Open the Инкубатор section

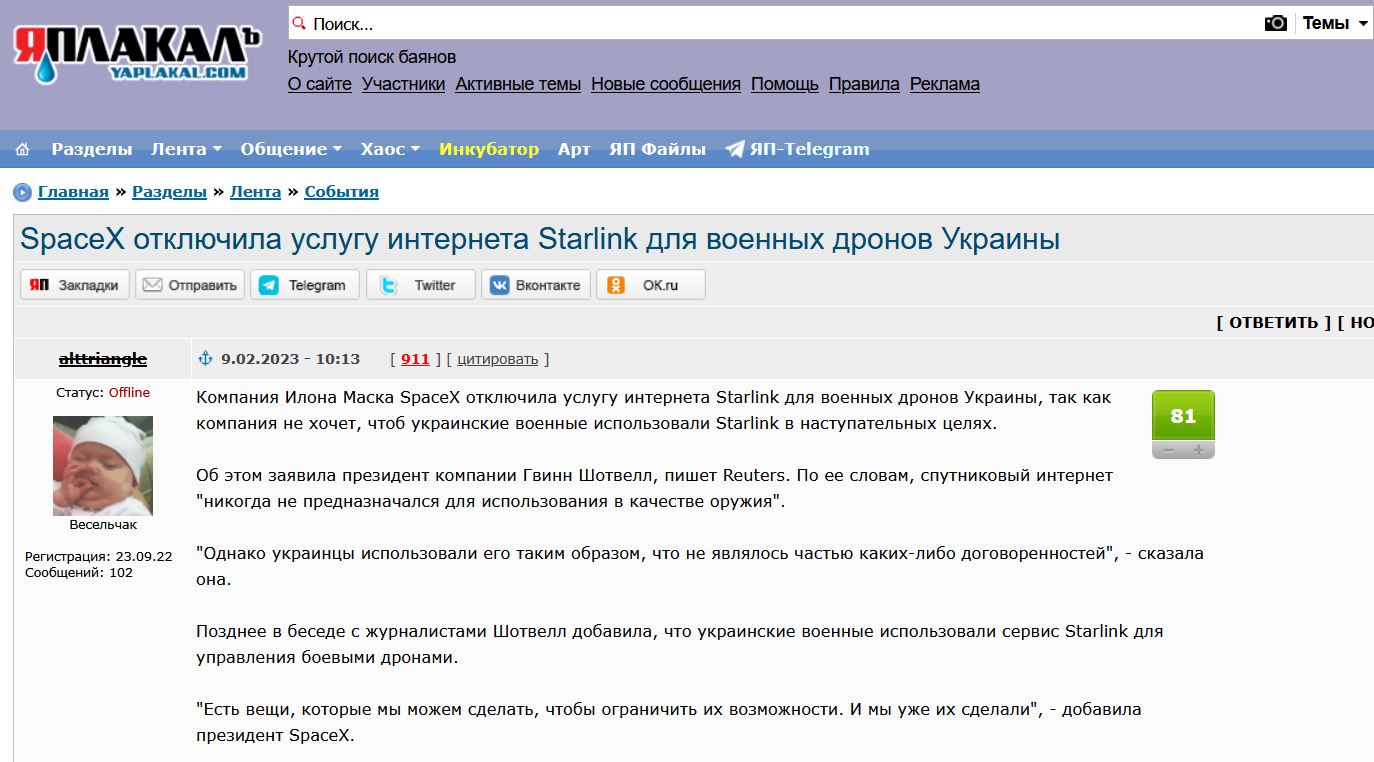point(489,149)
